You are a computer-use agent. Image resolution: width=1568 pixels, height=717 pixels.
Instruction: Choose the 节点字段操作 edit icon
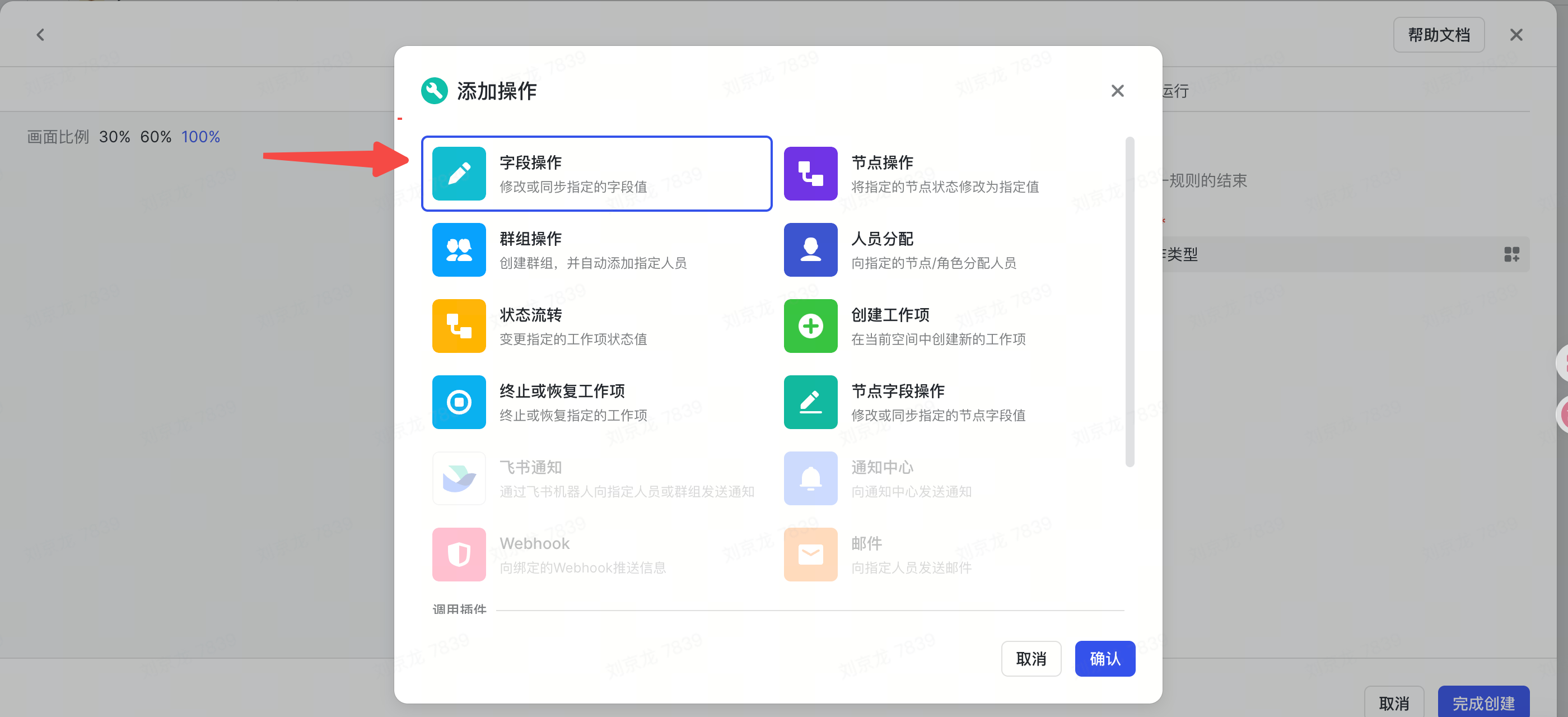click(x=810, y=402)
